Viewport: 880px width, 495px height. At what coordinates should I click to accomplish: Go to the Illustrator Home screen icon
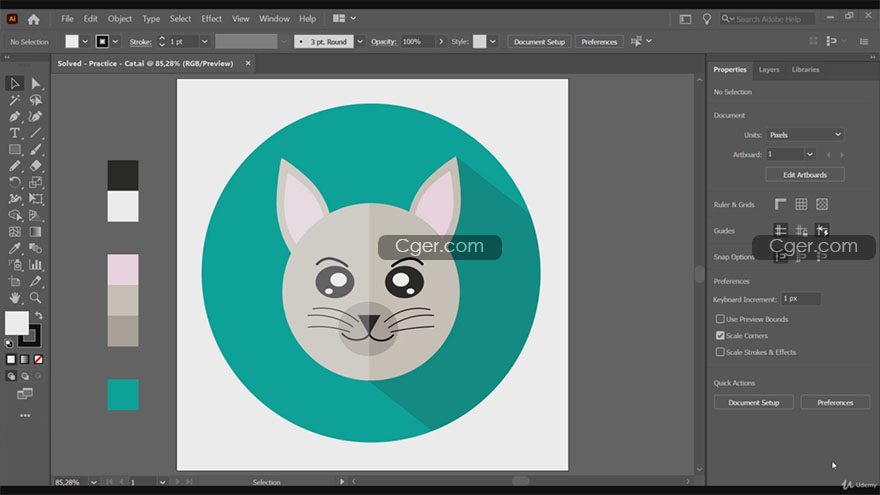click(x=34, y=19)
